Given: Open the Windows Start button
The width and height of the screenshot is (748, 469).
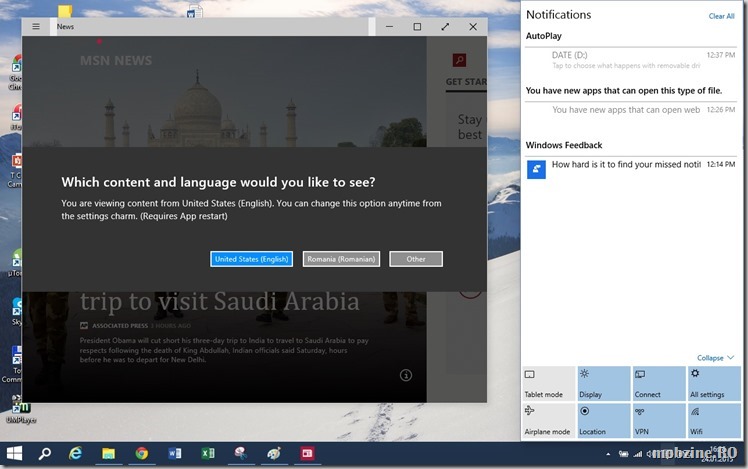Looking at the screenshot, I should pos(14,454).
